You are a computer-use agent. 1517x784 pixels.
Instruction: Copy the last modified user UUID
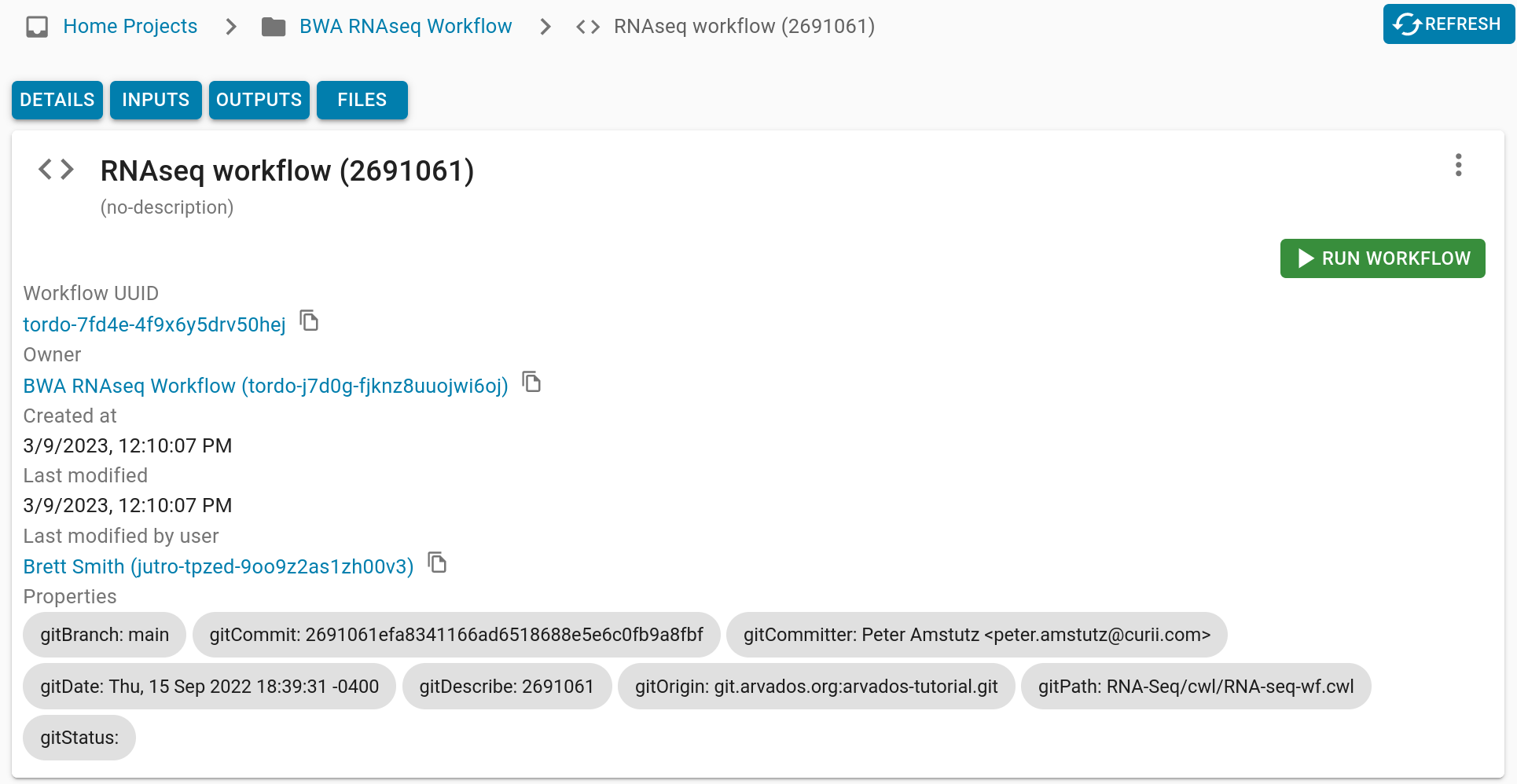click(437, 563)
